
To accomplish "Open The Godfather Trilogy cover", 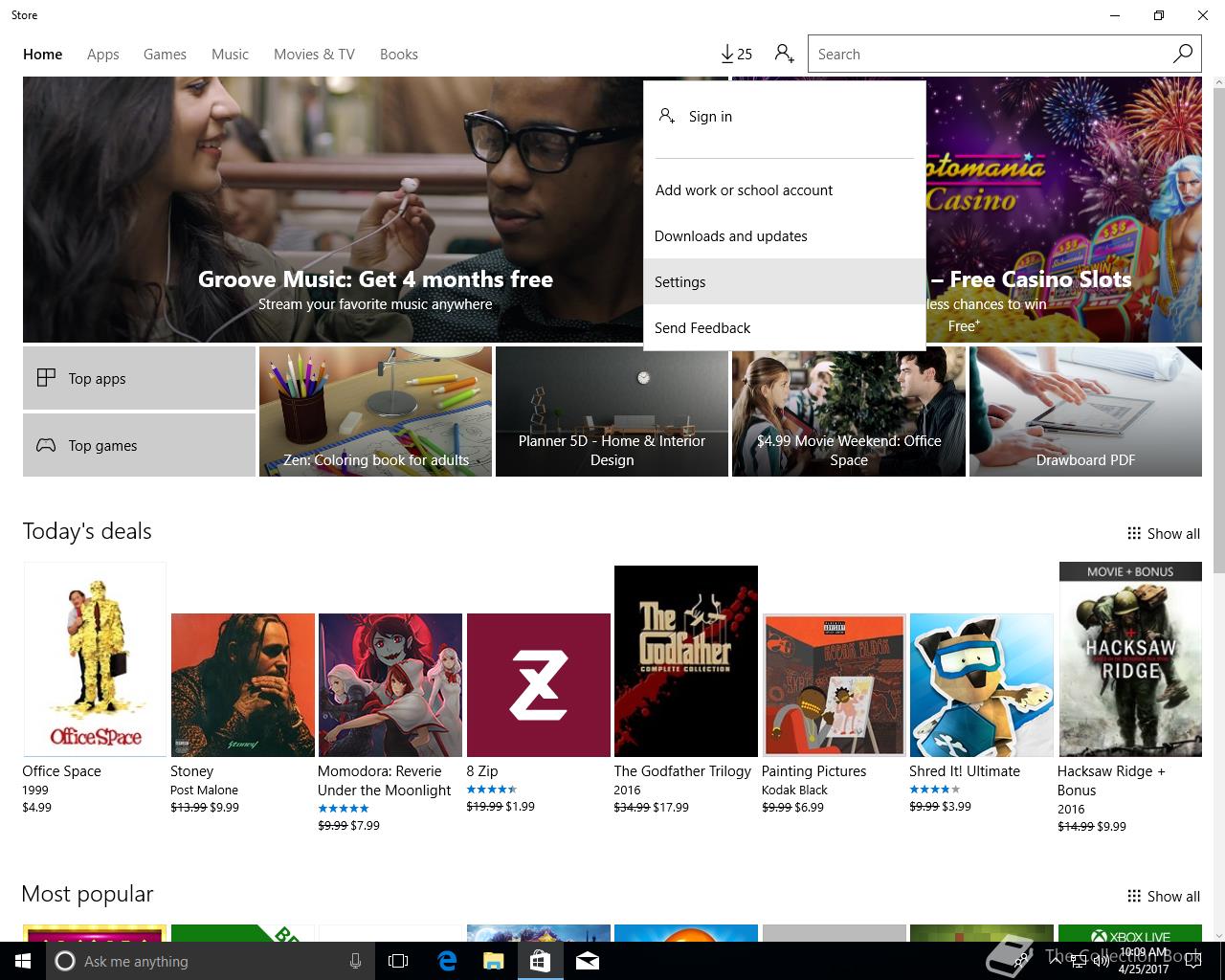I will (686, 661).
